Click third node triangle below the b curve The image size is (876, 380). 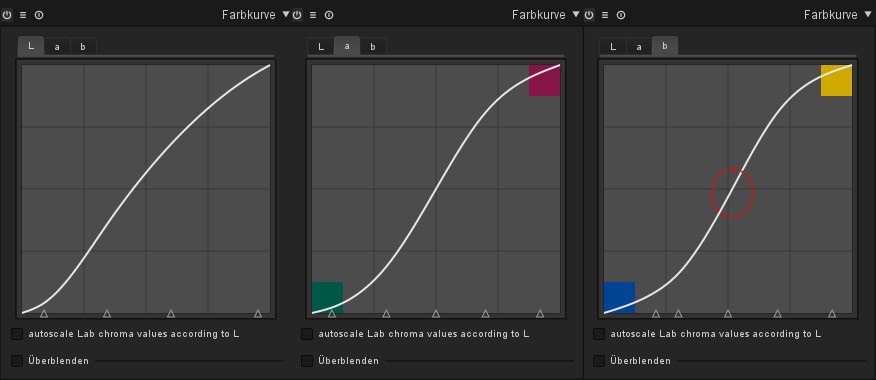(x=728, y=314)
